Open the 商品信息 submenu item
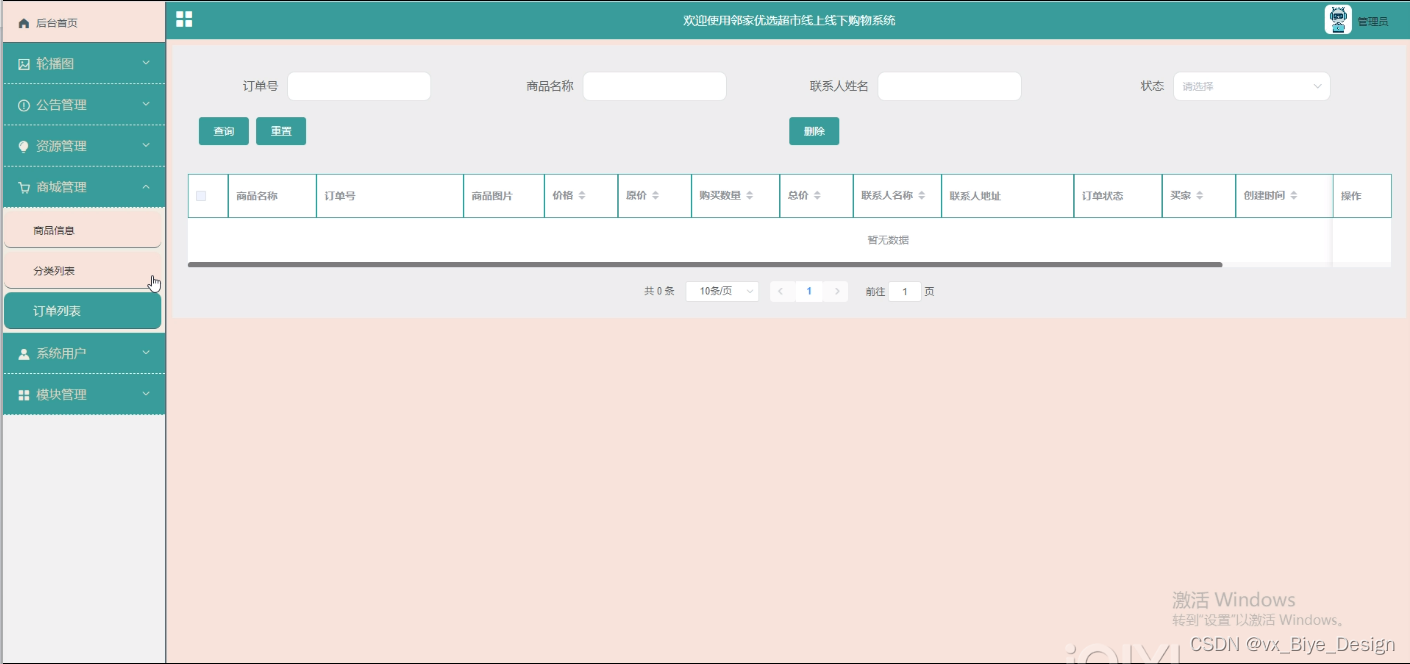 click(83, 230)
